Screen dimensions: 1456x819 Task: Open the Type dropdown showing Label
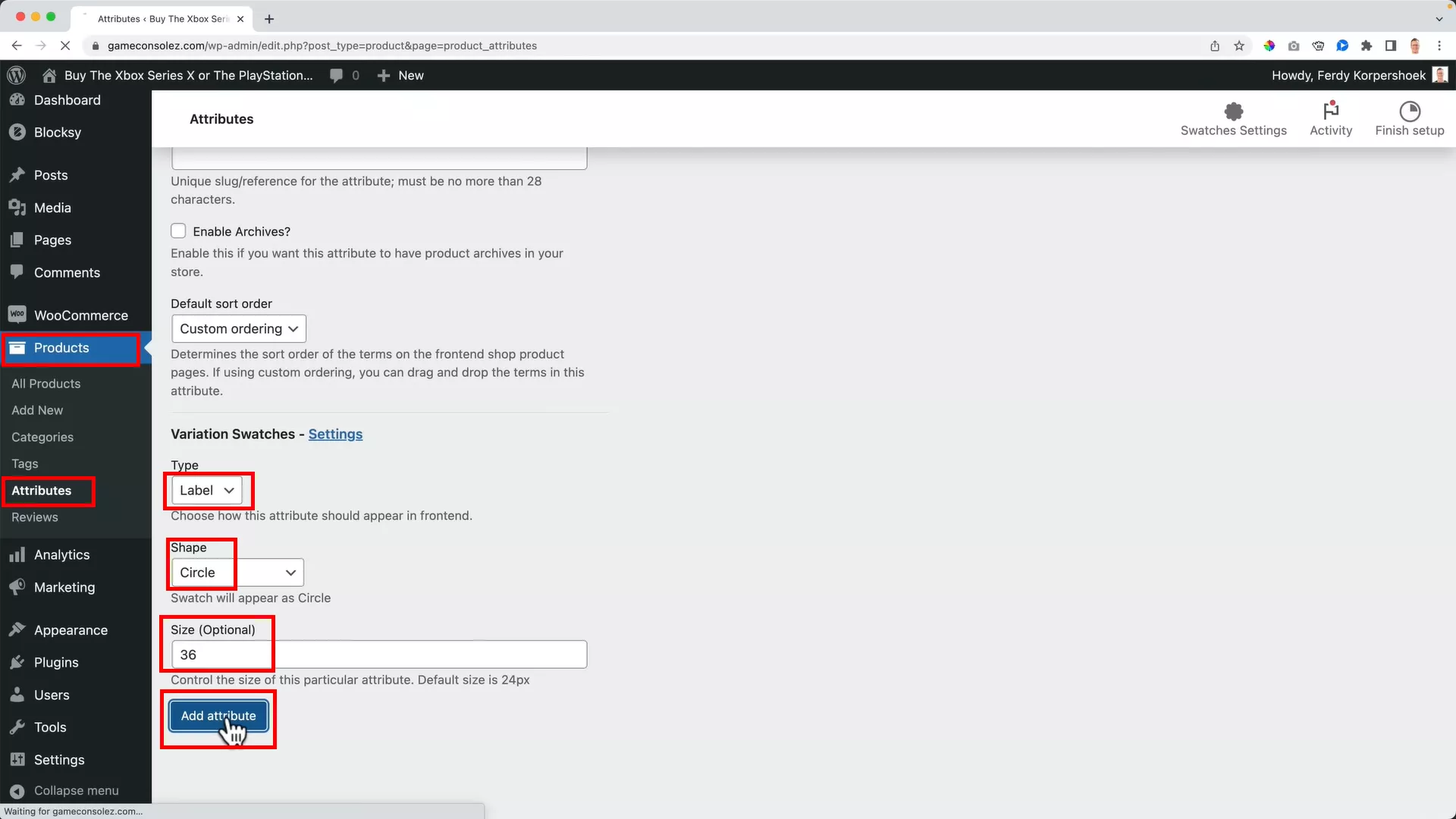coord(208,490)
